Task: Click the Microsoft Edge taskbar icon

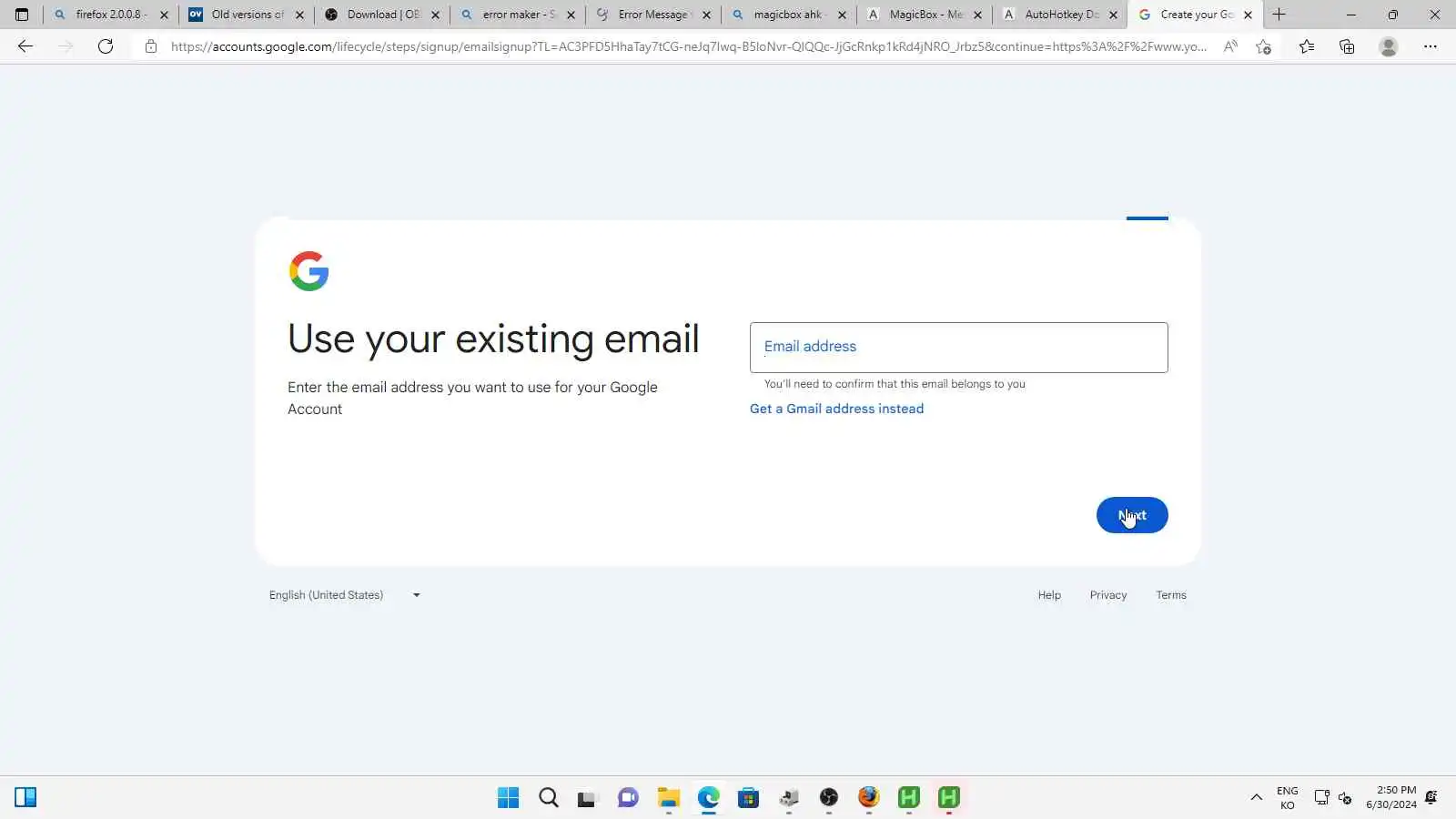Action: tap(708, 798)
